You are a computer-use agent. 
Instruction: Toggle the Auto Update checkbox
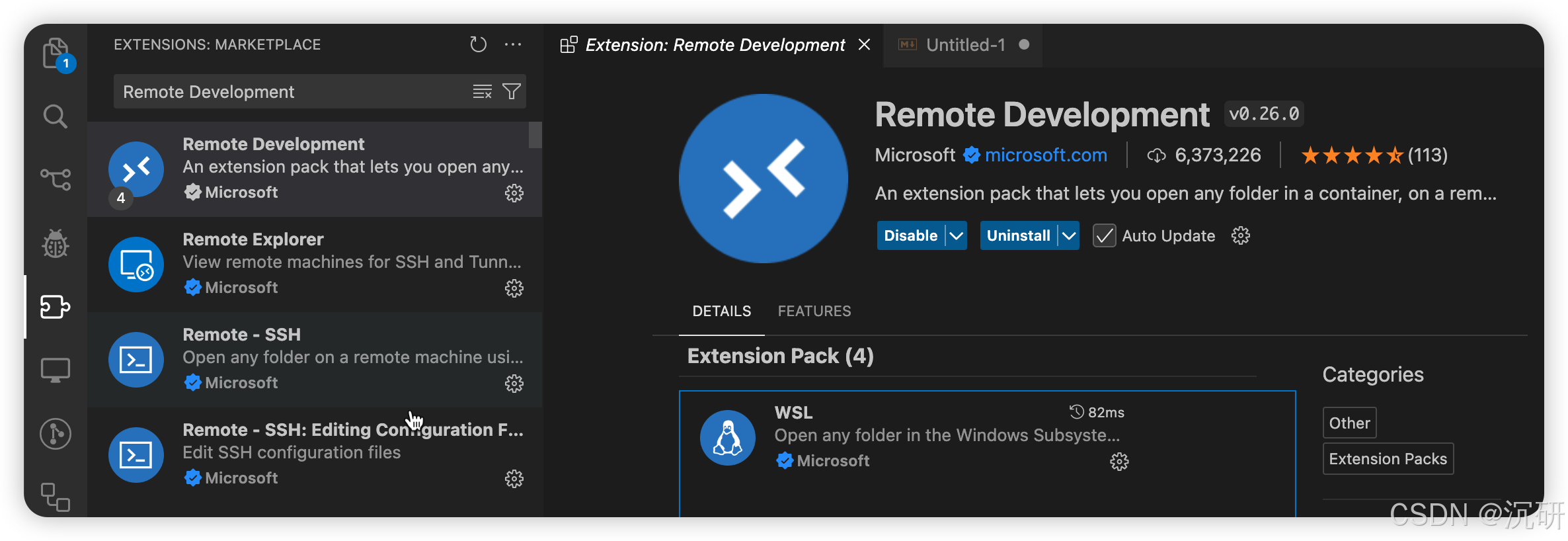[x=1104, y=236]
